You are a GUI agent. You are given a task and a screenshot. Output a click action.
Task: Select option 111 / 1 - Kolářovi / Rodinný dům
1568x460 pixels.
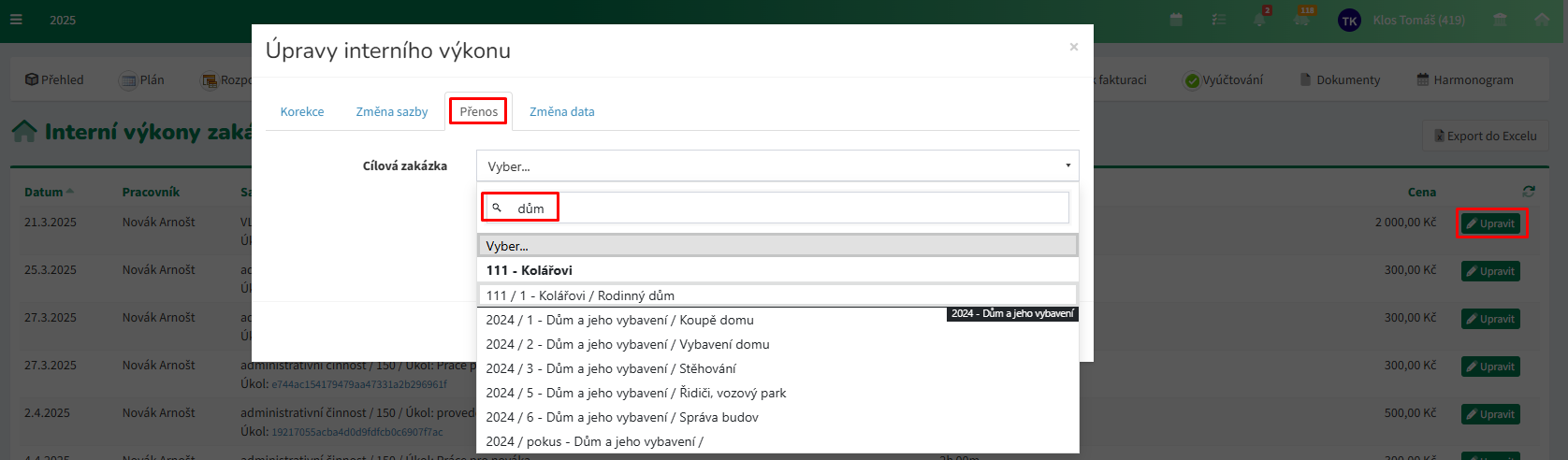tap(580, 295)
